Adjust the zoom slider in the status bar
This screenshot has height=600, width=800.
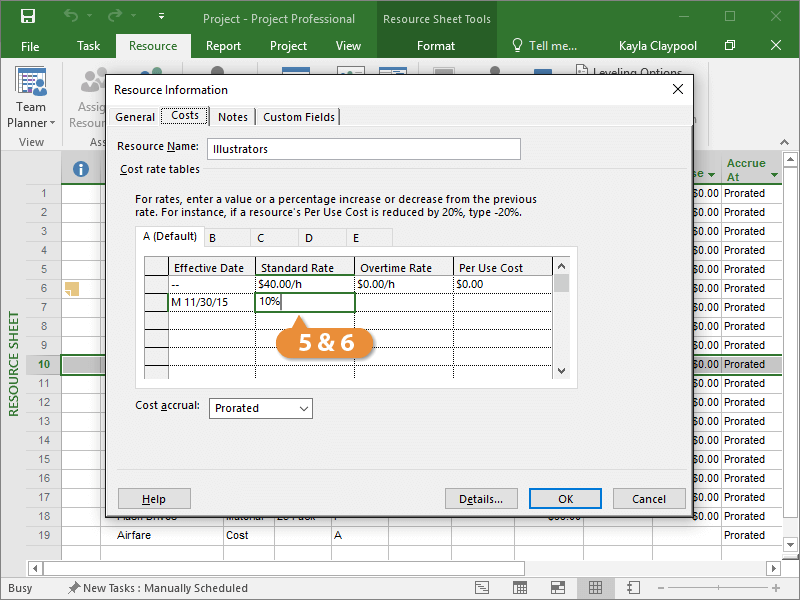720,588
